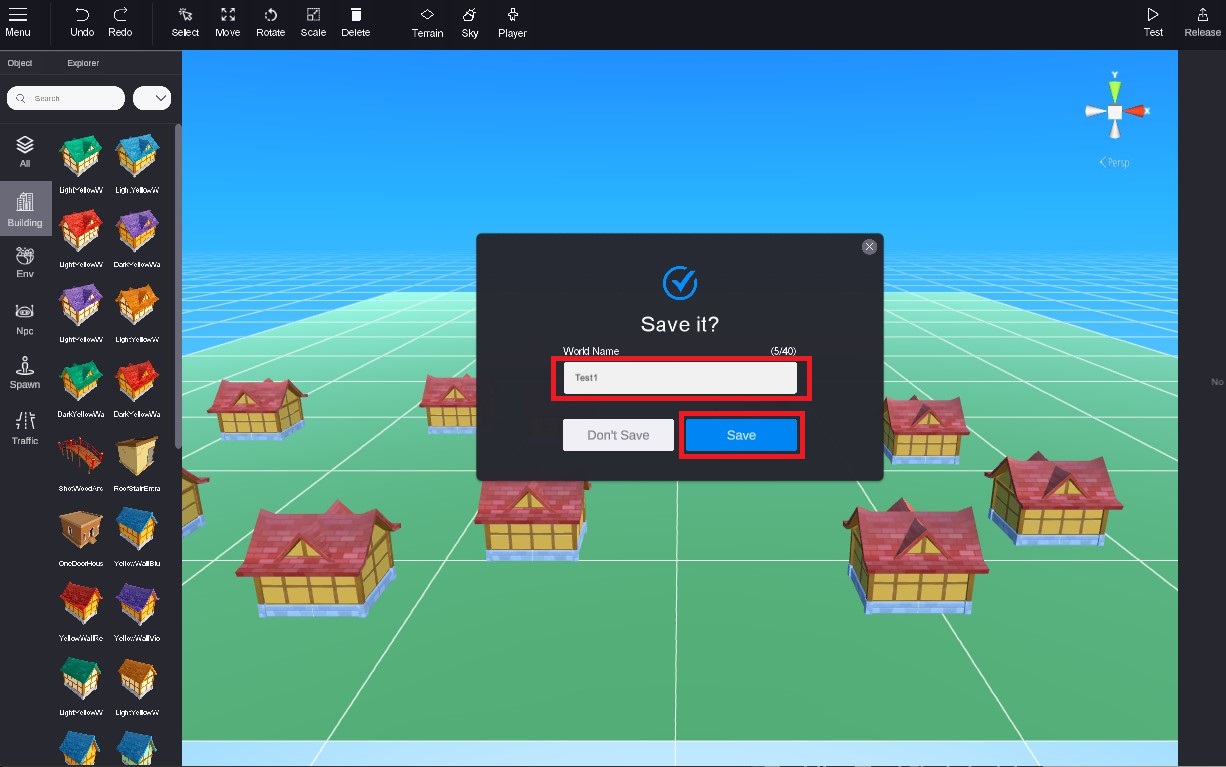The image size is (1226, 767).
Task: Select the Move tool in the toolbar
Action: coord(227,22)
